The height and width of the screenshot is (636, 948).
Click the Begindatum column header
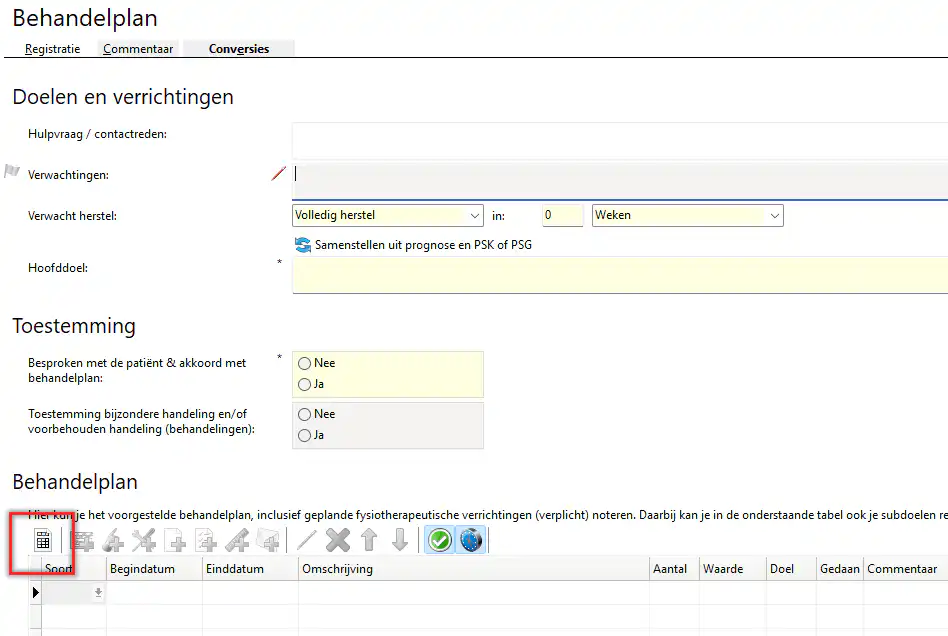pos(154,569)
